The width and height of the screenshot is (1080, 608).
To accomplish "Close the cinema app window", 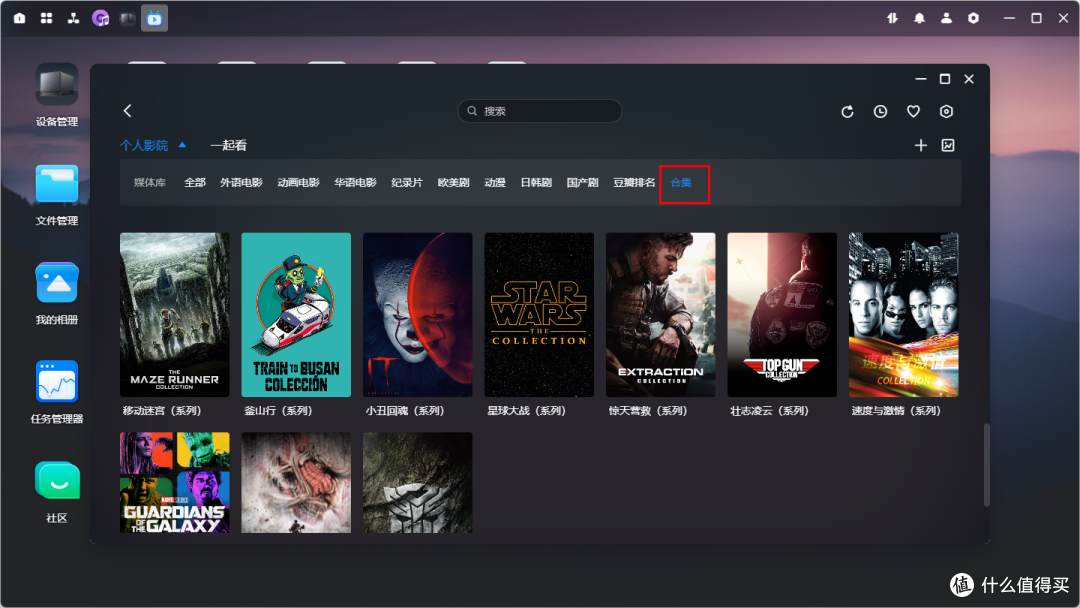I will [969, 79].
